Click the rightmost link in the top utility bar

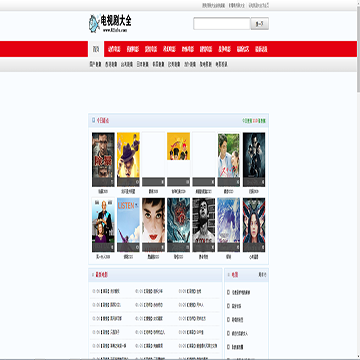click(259, 5)
